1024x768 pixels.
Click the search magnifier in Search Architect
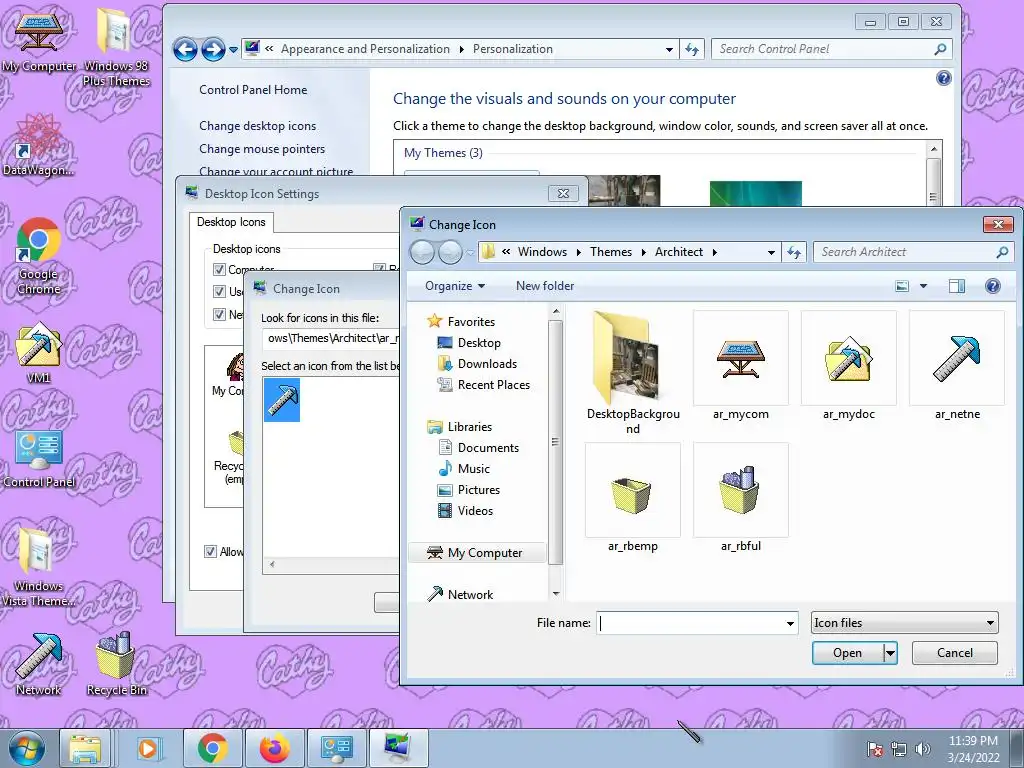pyautogui.click(x=1002, y=252)
